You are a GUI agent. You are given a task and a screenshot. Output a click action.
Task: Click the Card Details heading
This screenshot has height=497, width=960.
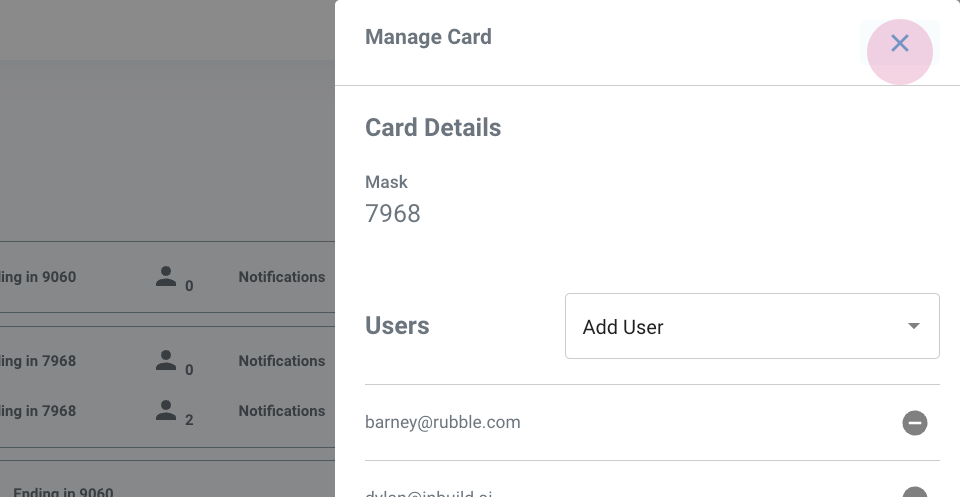433,128
